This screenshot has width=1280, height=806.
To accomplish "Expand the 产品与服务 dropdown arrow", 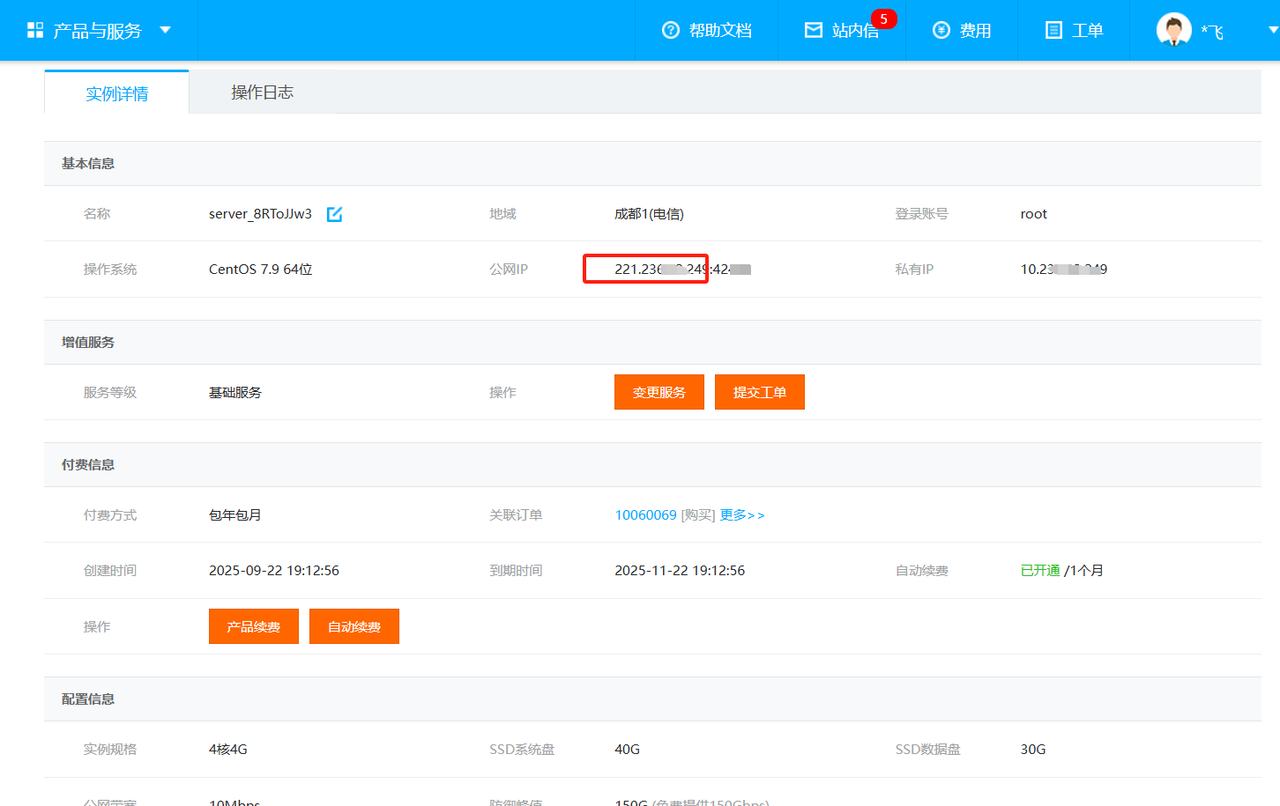I will tap(165, 30).
